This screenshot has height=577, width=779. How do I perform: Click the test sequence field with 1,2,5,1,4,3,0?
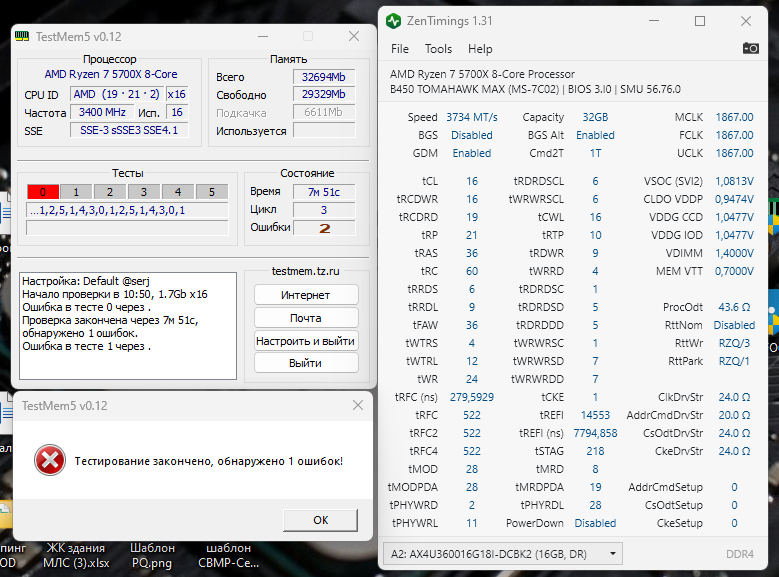pos(127,210)
